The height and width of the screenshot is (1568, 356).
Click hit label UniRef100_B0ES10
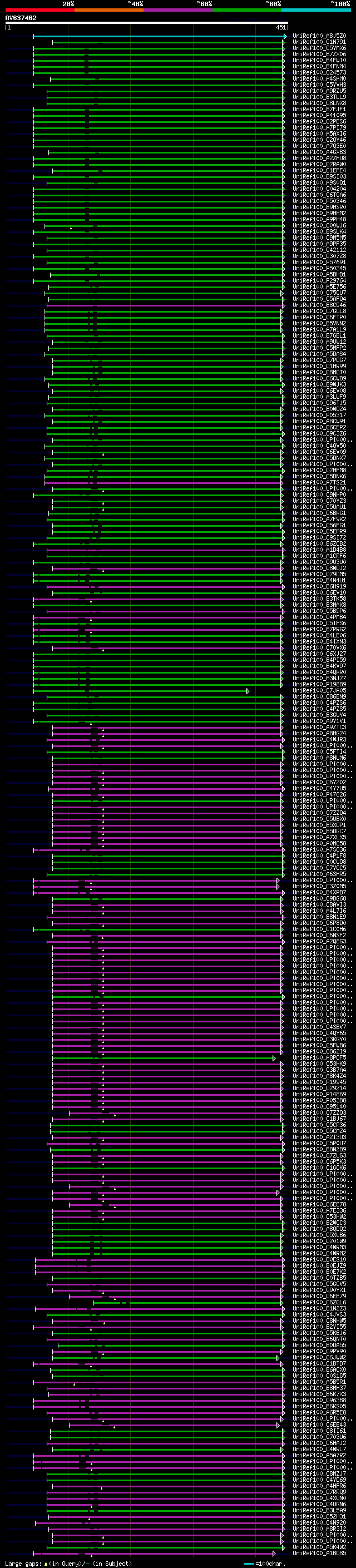coord(319,1259)
